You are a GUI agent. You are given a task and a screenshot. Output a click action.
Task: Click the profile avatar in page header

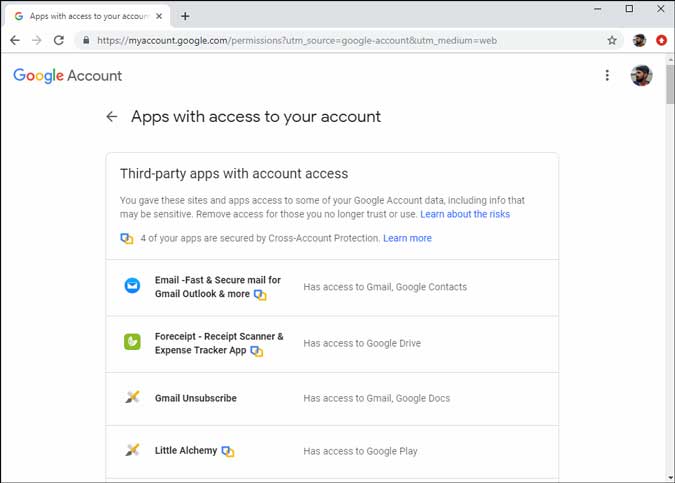pos(641,76)
